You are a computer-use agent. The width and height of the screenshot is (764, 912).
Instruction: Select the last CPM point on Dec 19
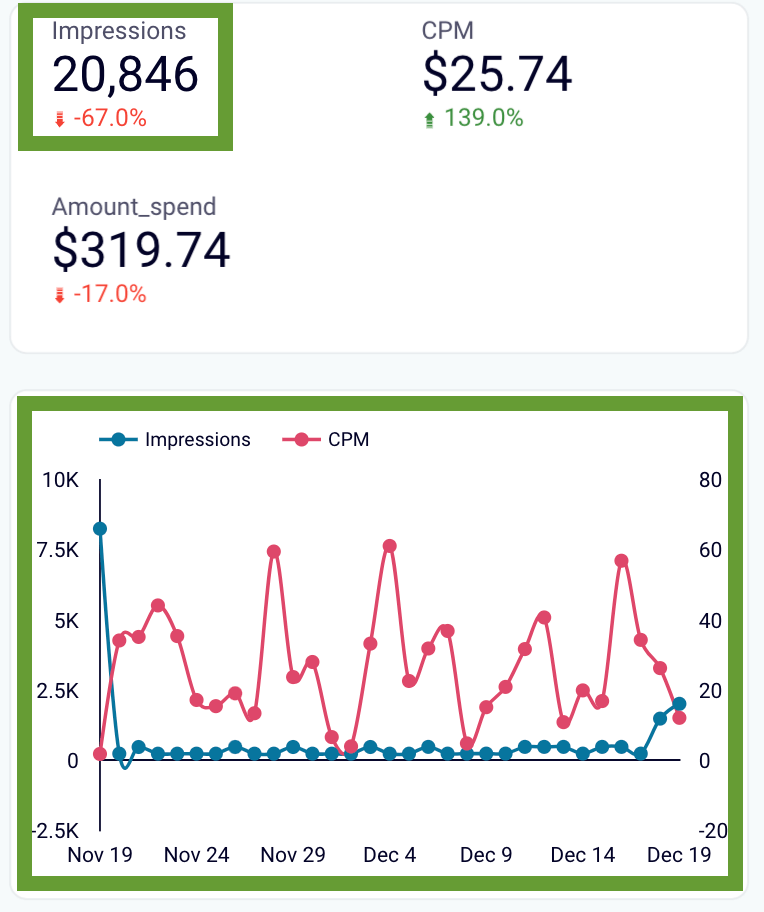pos(679,718)
